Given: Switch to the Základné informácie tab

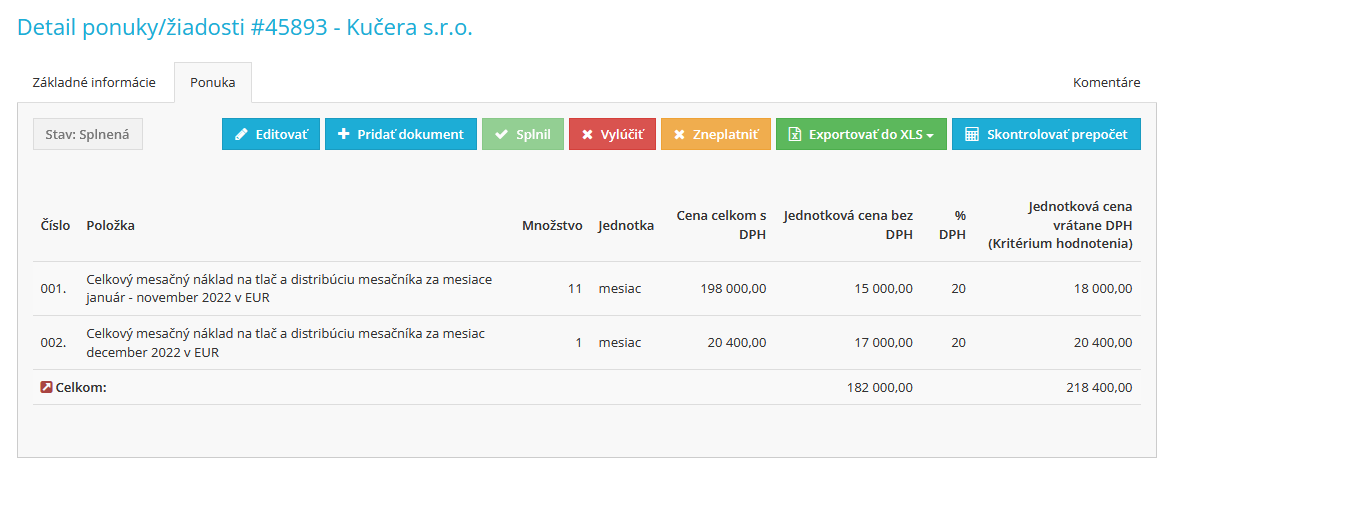Looking at the screenshot, I should (x=94, y=82).
